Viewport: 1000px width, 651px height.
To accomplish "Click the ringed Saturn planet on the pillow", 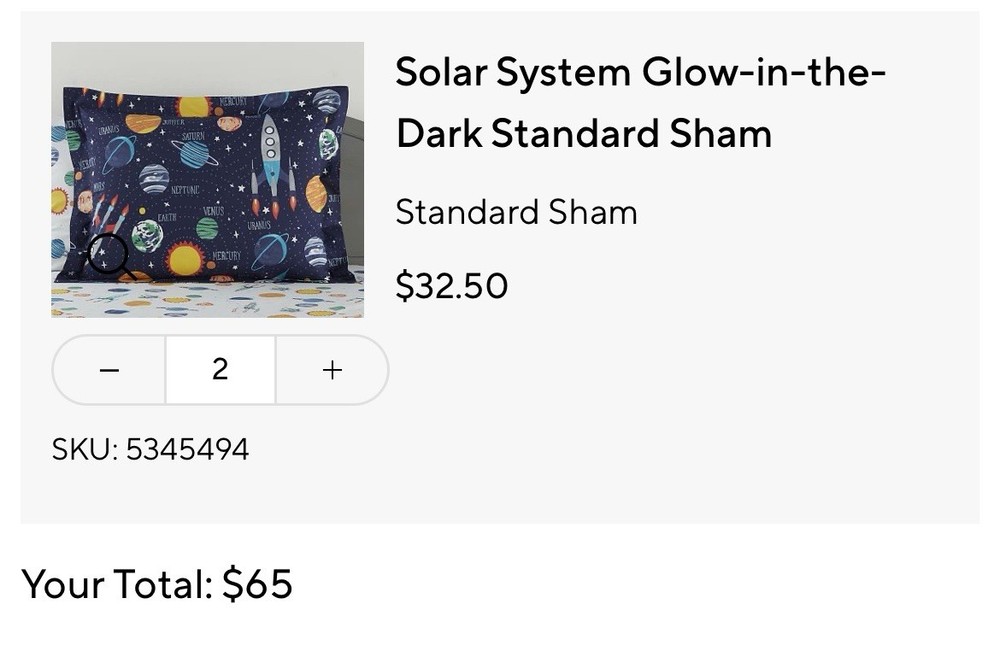I will (x=195, y=153).
